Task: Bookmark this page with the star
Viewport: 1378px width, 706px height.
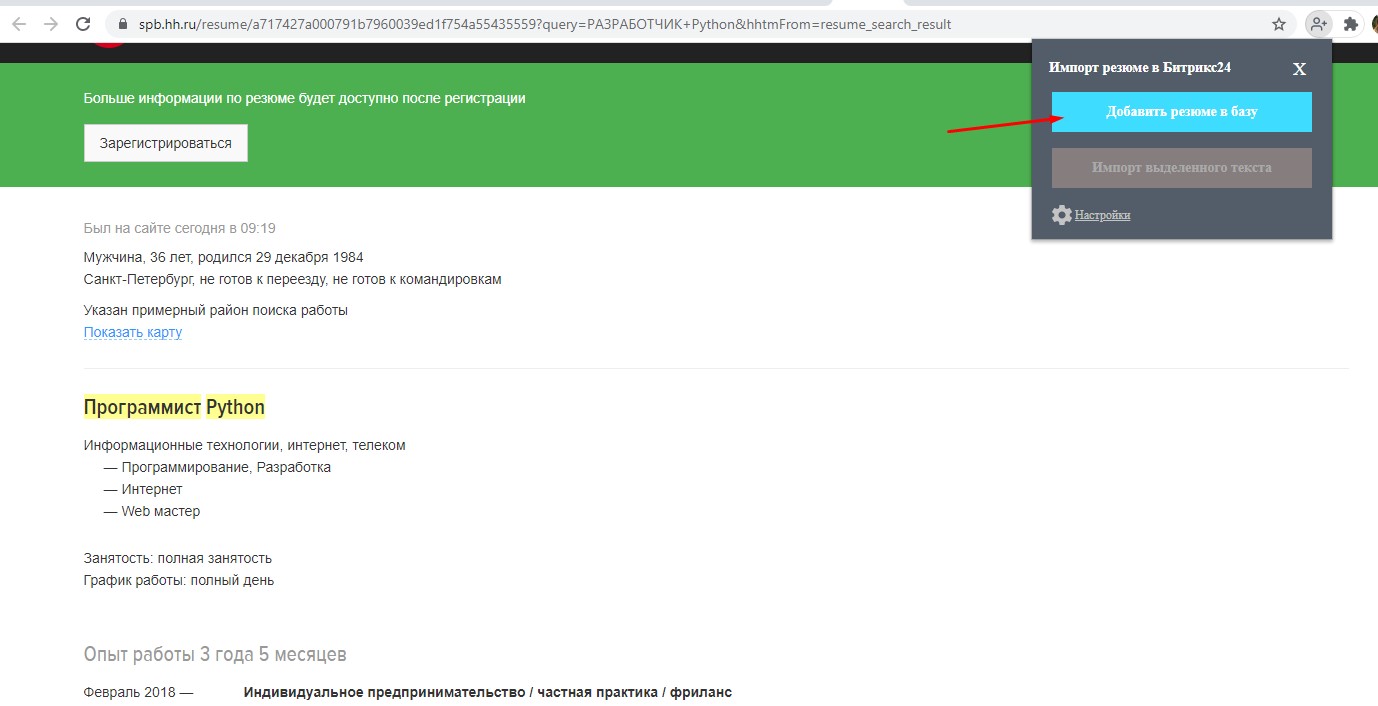Action: point(1278,24)
